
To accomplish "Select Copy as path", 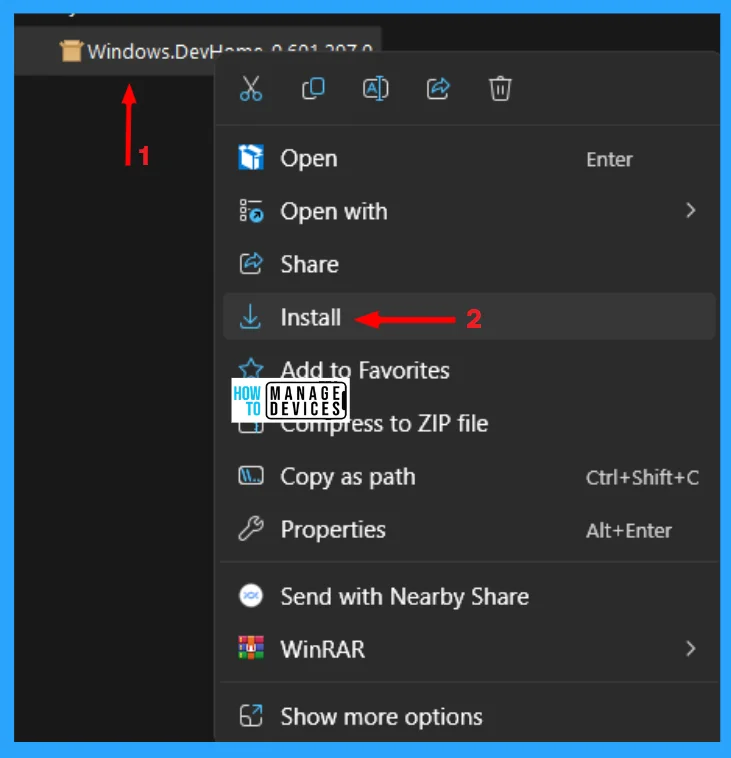I will (469, 476).
